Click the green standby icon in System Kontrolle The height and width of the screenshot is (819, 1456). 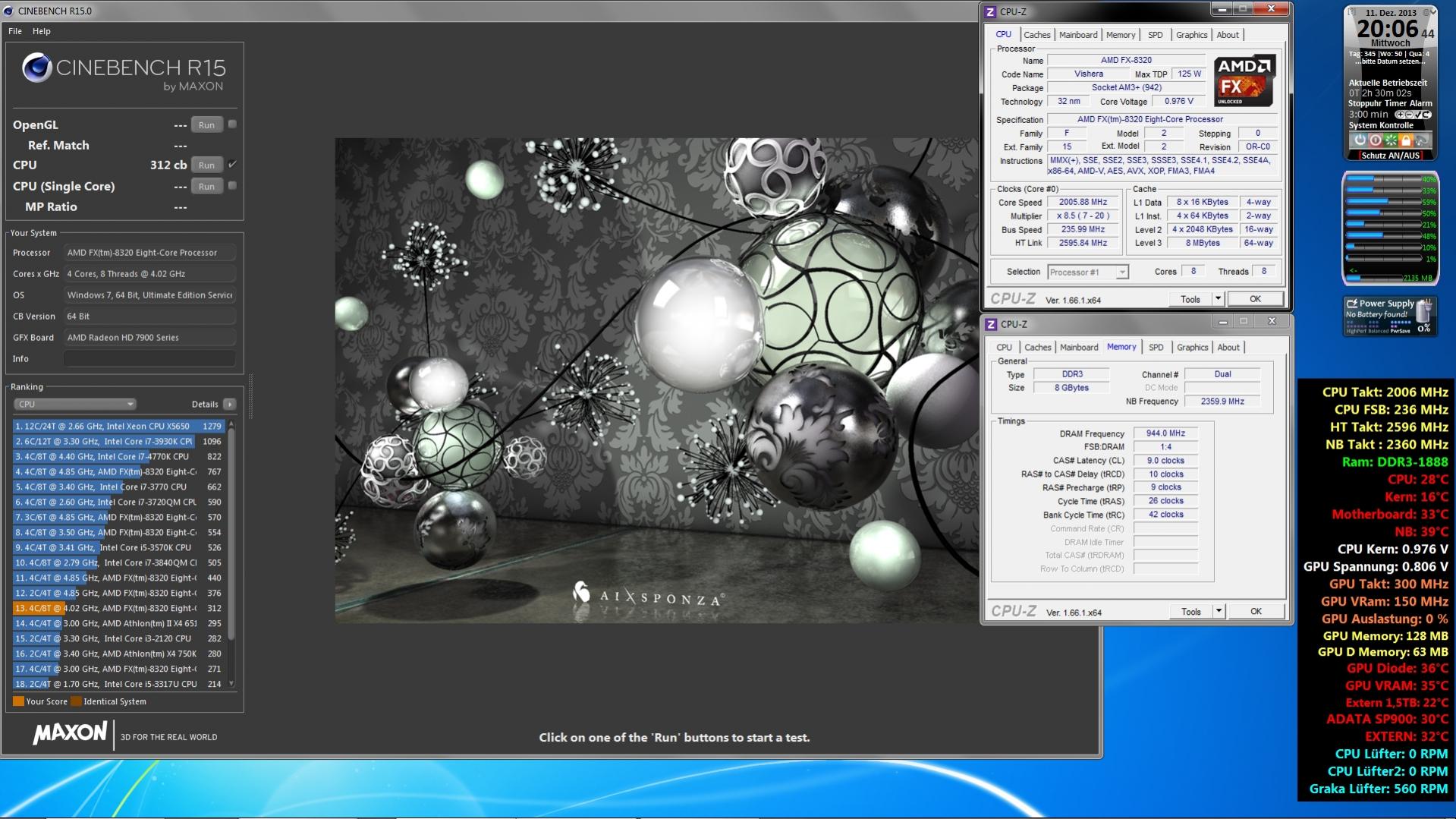[x=1390, y=140]
